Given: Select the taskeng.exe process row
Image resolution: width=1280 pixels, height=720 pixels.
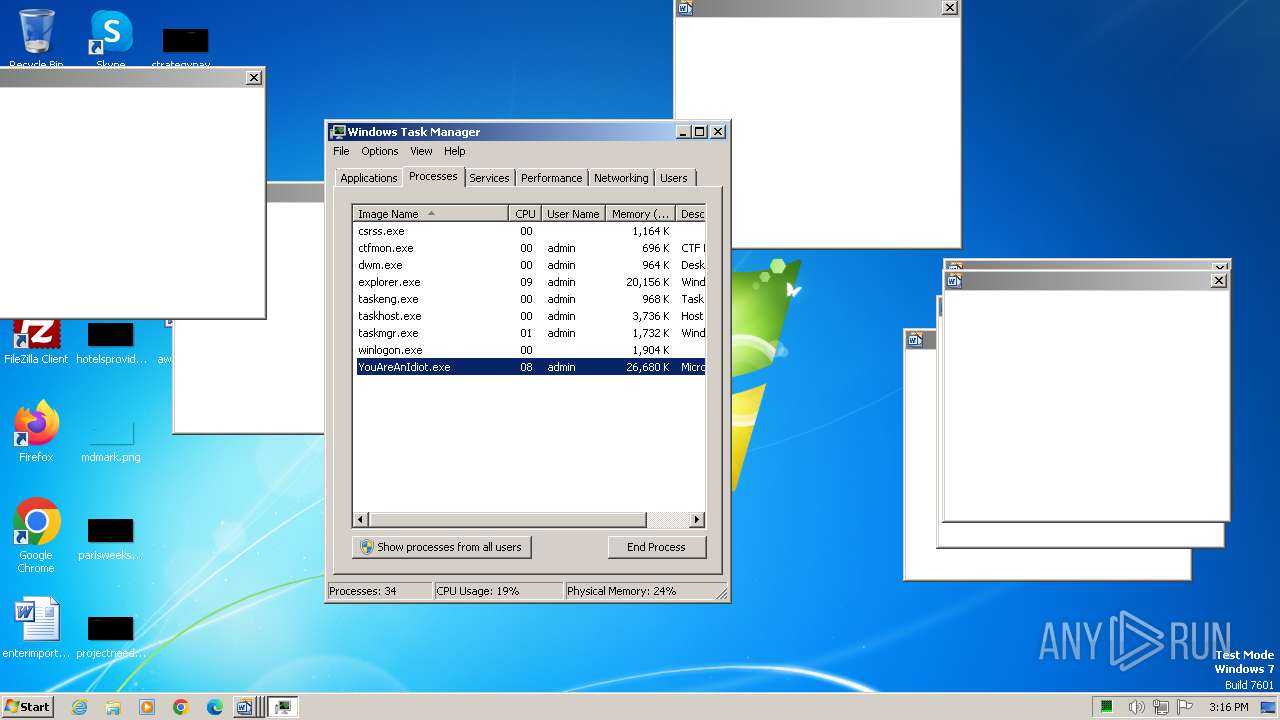Looking at the screenshot, I should click(x=530, y=299).
